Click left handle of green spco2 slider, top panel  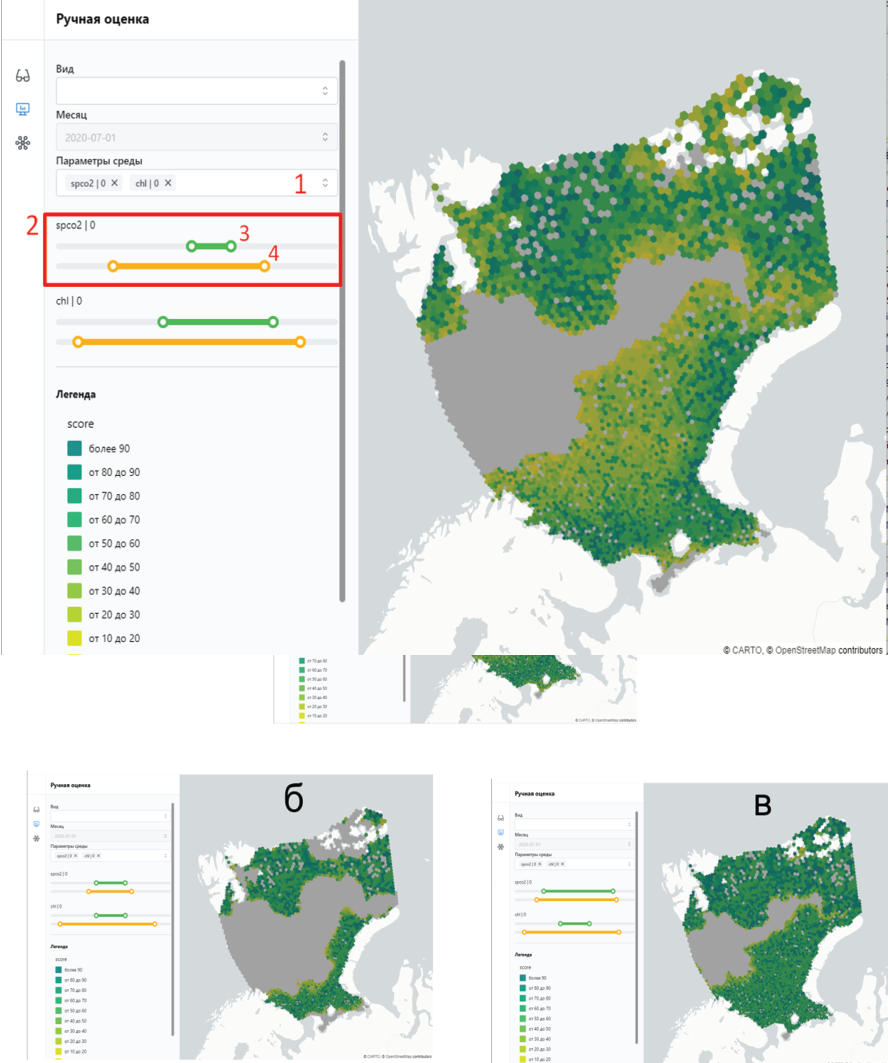192,246
